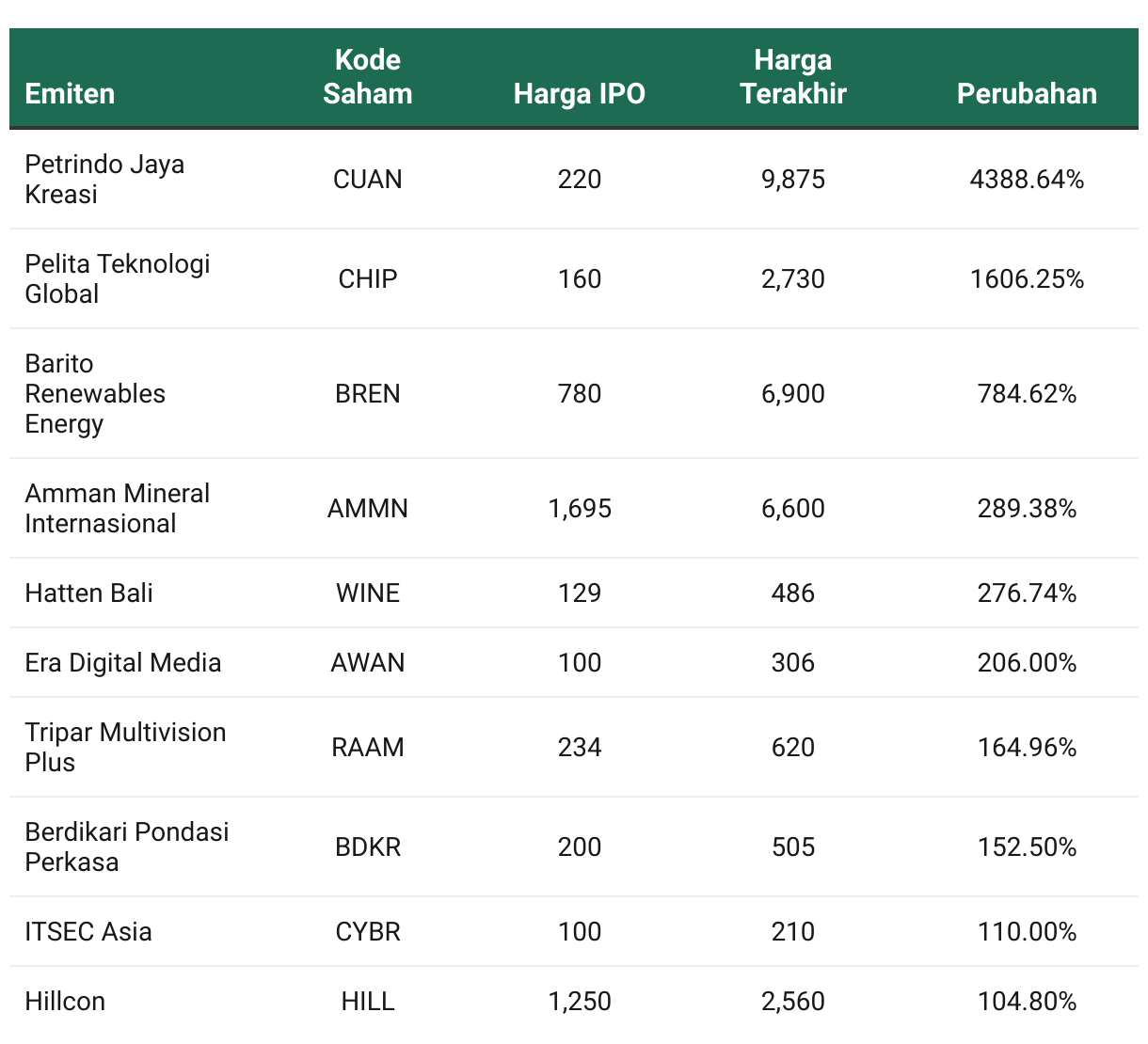Click the 1606.25% change value

pos(1027,278)
